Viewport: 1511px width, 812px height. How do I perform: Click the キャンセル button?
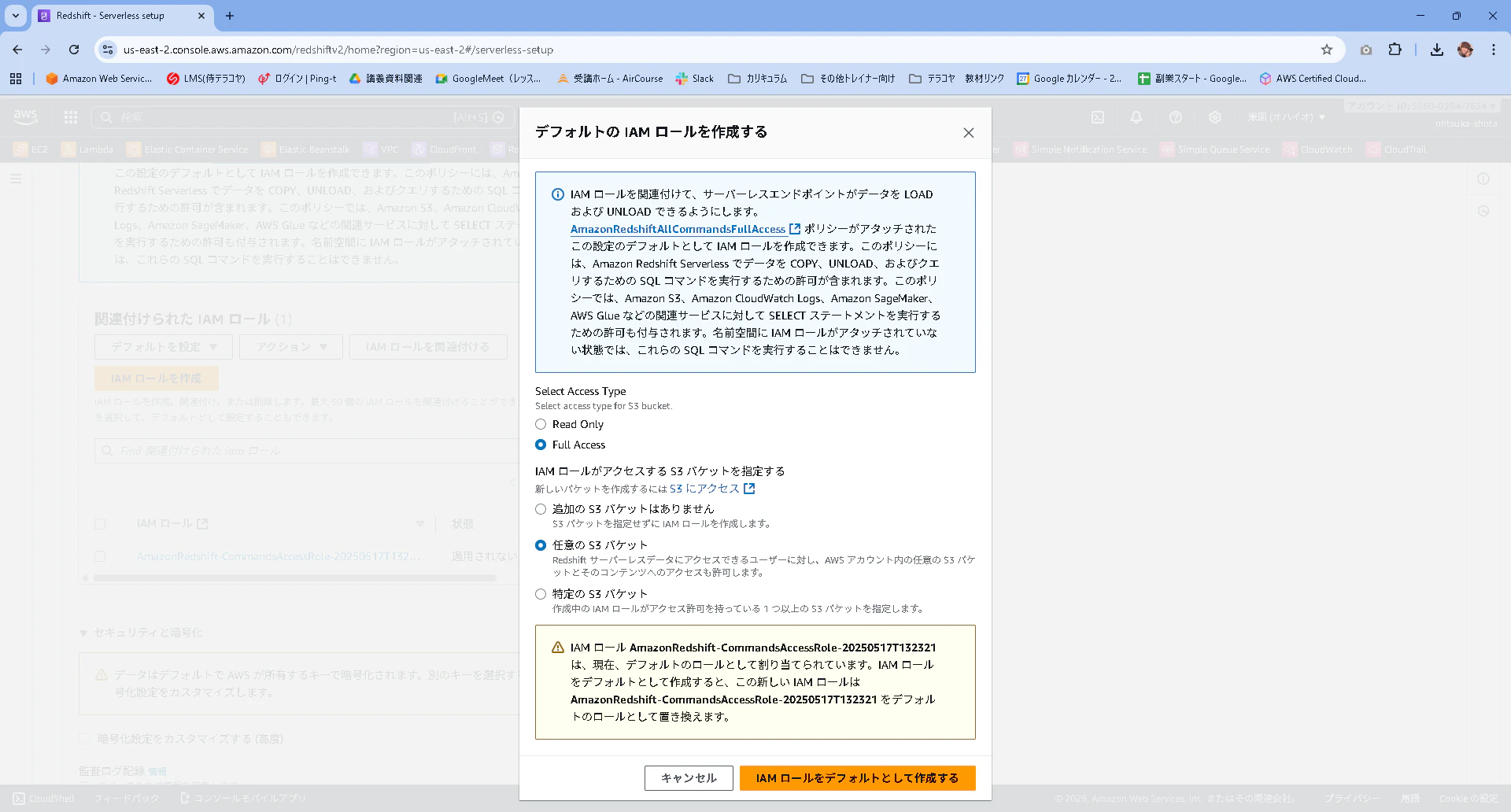[x=689, y=778]
